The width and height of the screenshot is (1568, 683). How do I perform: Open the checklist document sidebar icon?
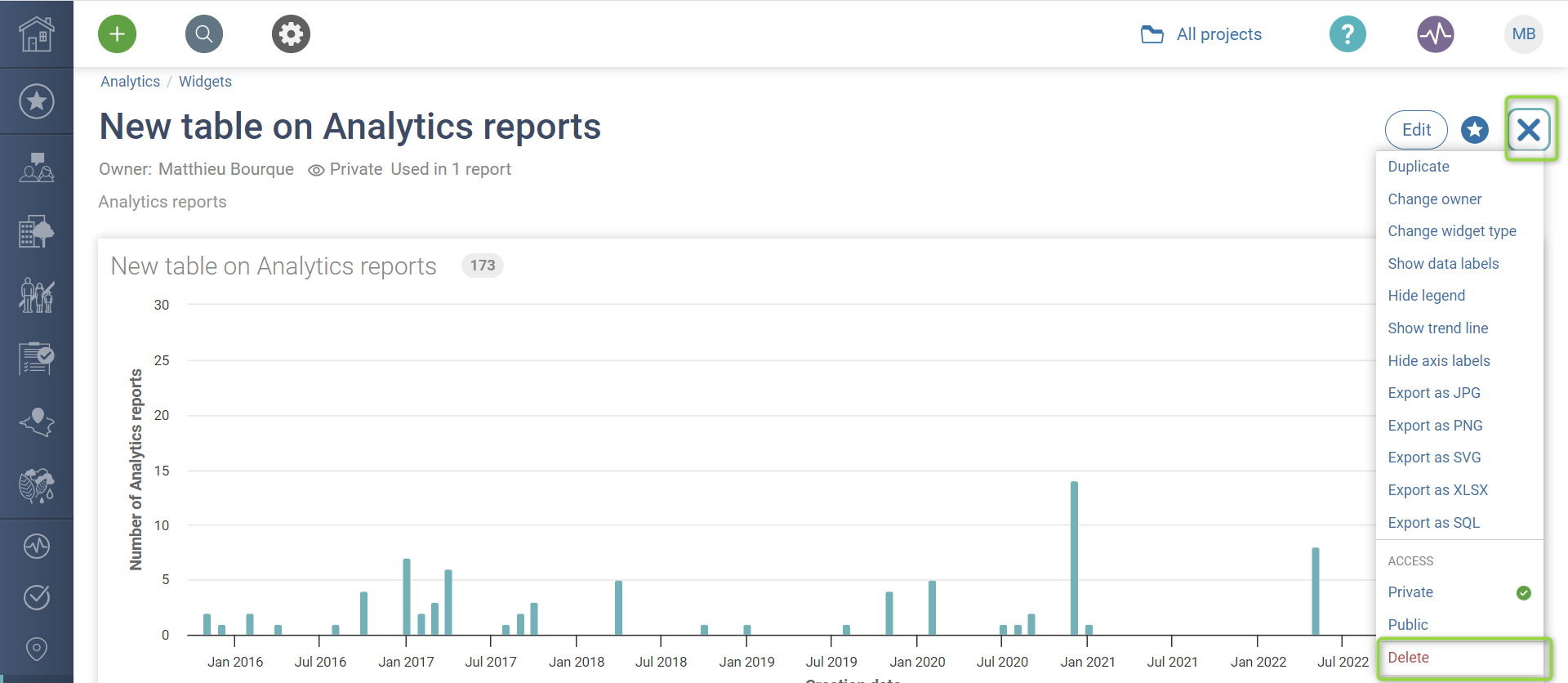pyautogui.click(x=37, y=358)
